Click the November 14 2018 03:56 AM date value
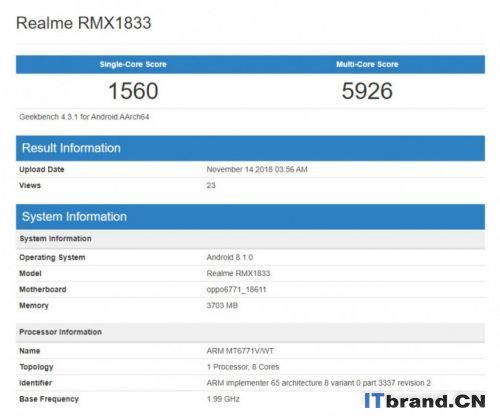Viewport: 500px width, 416px height. coord(257,169)
